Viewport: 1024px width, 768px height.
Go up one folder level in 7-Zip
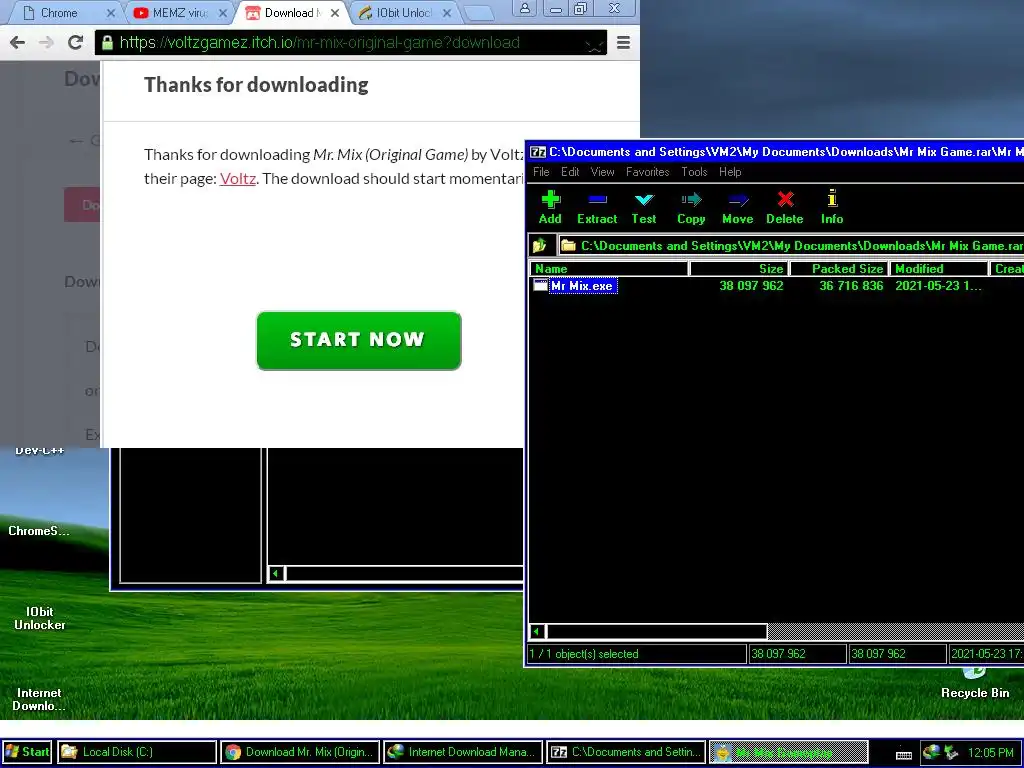pyautogui.click(x=540, y=246)
